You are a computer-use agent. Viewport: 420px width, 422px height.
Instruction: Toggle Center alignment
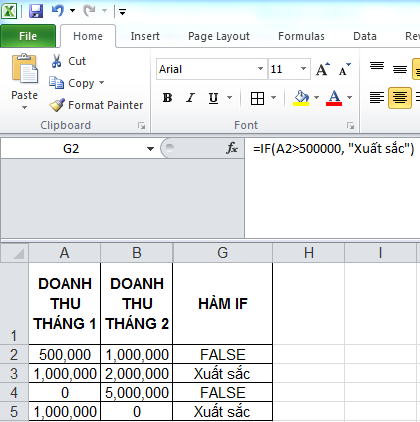tap(400, 98)
